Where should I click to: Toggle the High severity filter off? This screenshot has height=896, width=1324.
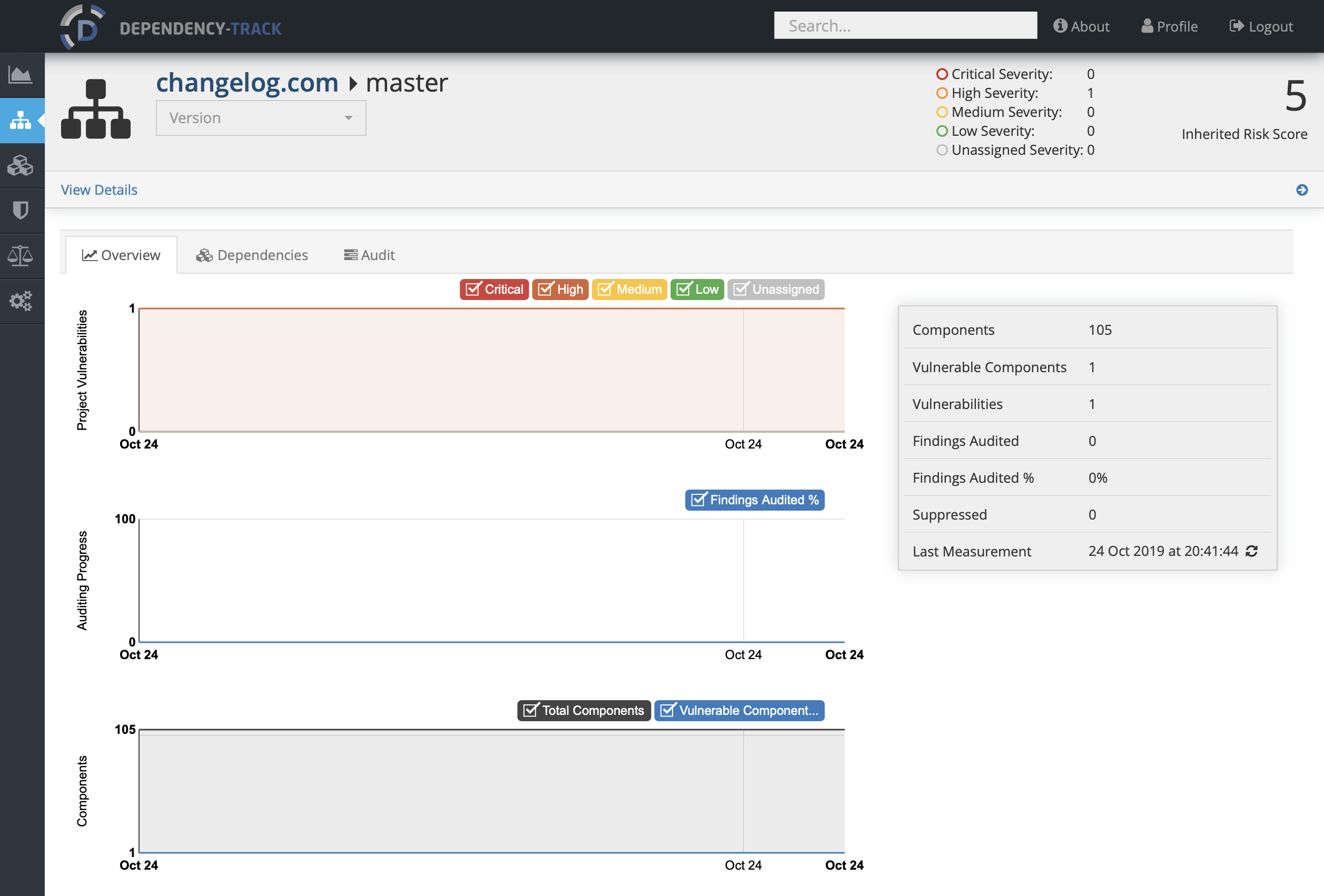pyautogui.click(x=560, y=289)
